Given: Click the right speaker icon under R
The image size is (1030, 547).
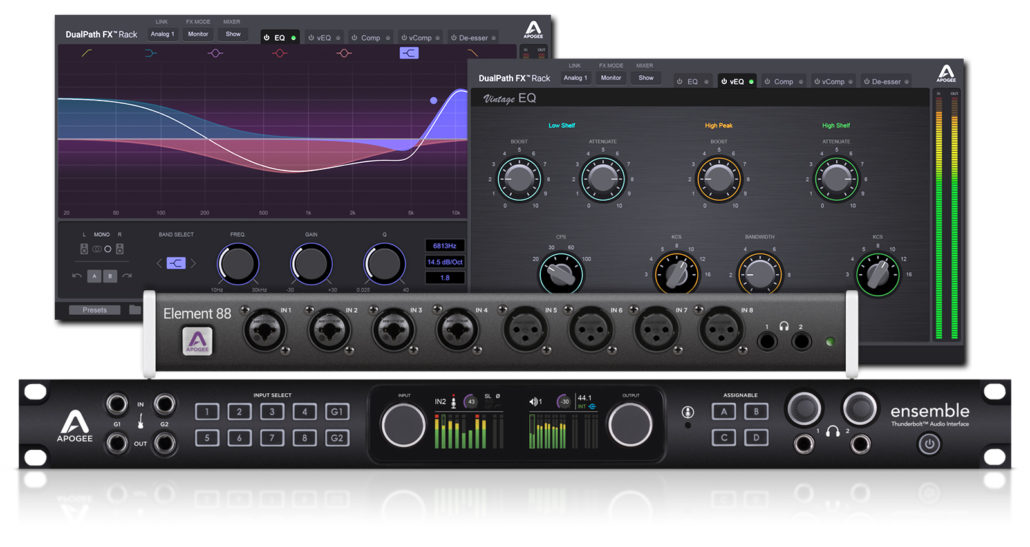Looking at the screenshot, I should (x=120, y=249).
